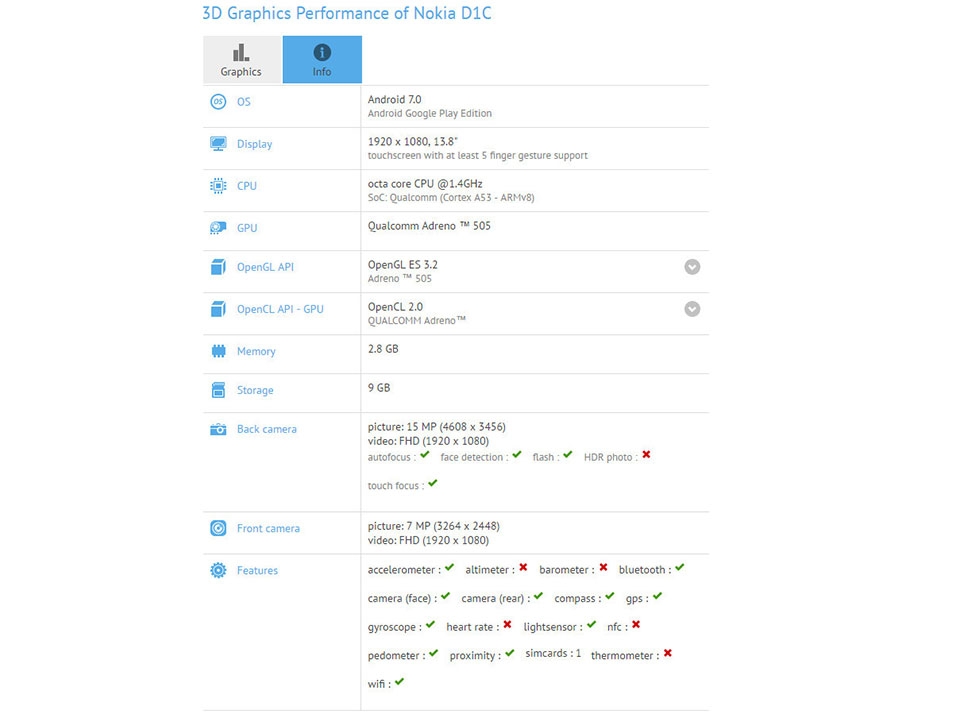Click the Back camera label
Viewport: 960px width, 714px height.
pyautogui.click(x=267, y=429)
